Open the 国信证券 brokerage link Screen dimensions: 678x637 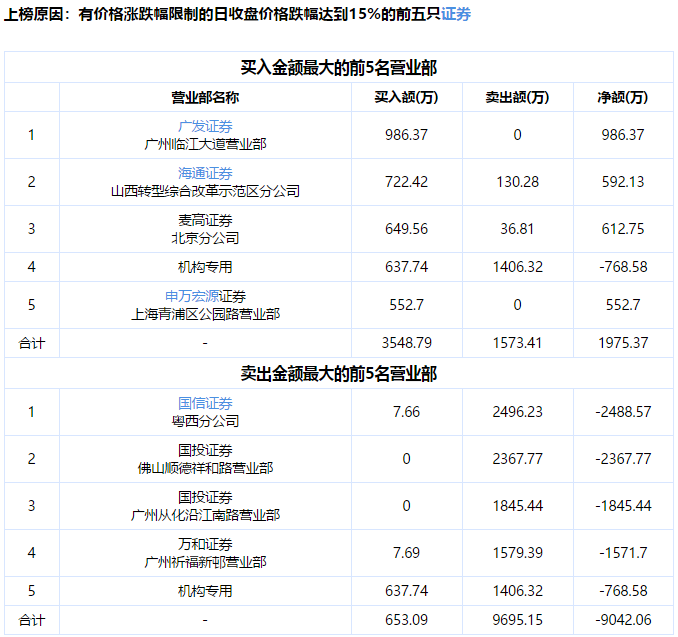click(205, 404)
